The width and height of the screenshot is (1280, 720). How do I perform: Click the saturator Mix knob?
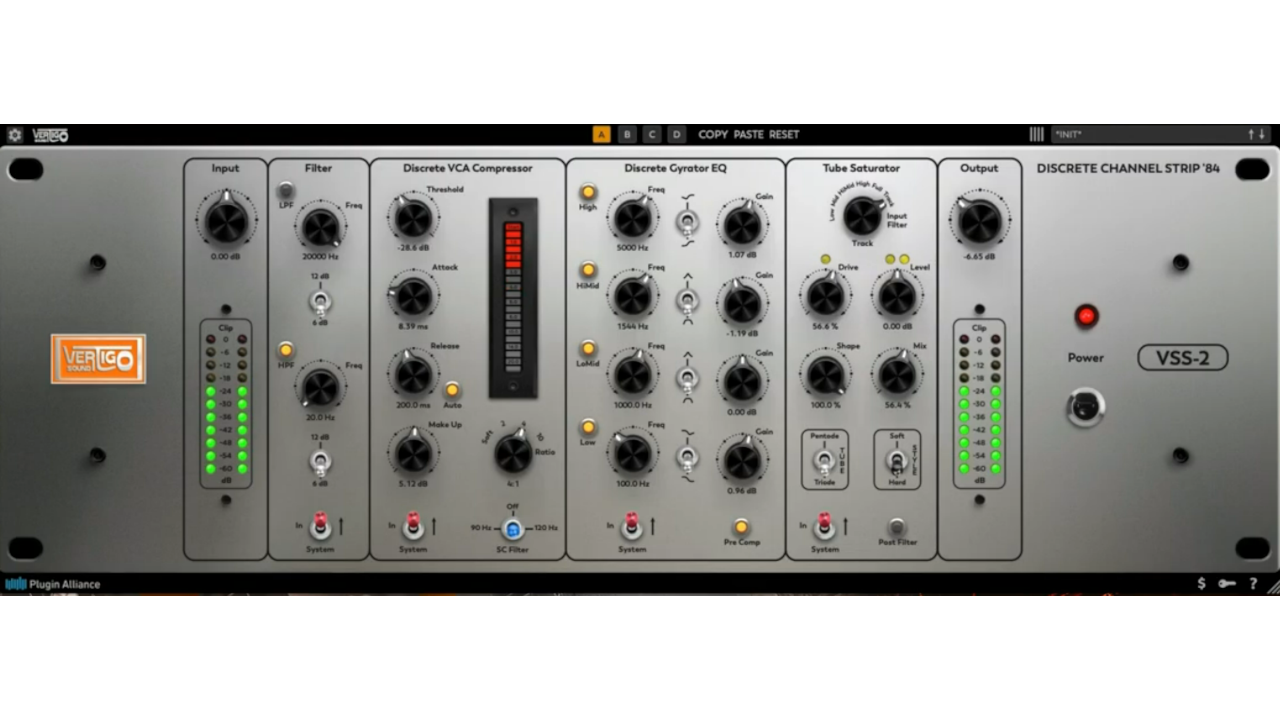pos(897,375)
